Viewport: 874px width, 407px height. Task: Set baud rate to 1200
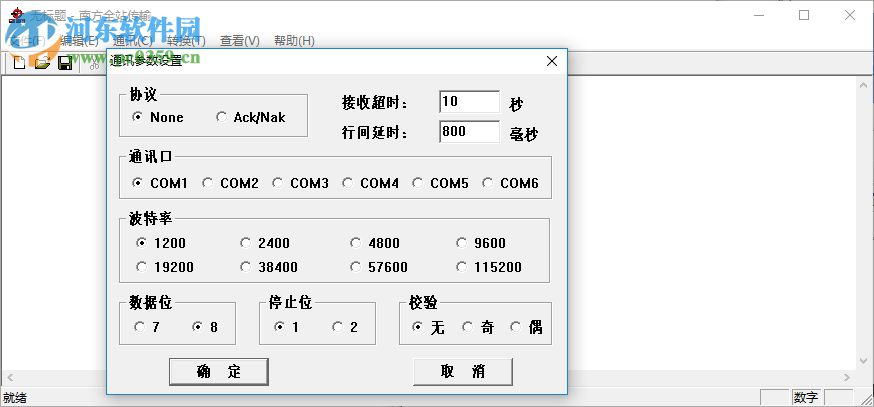click(161, 243)
